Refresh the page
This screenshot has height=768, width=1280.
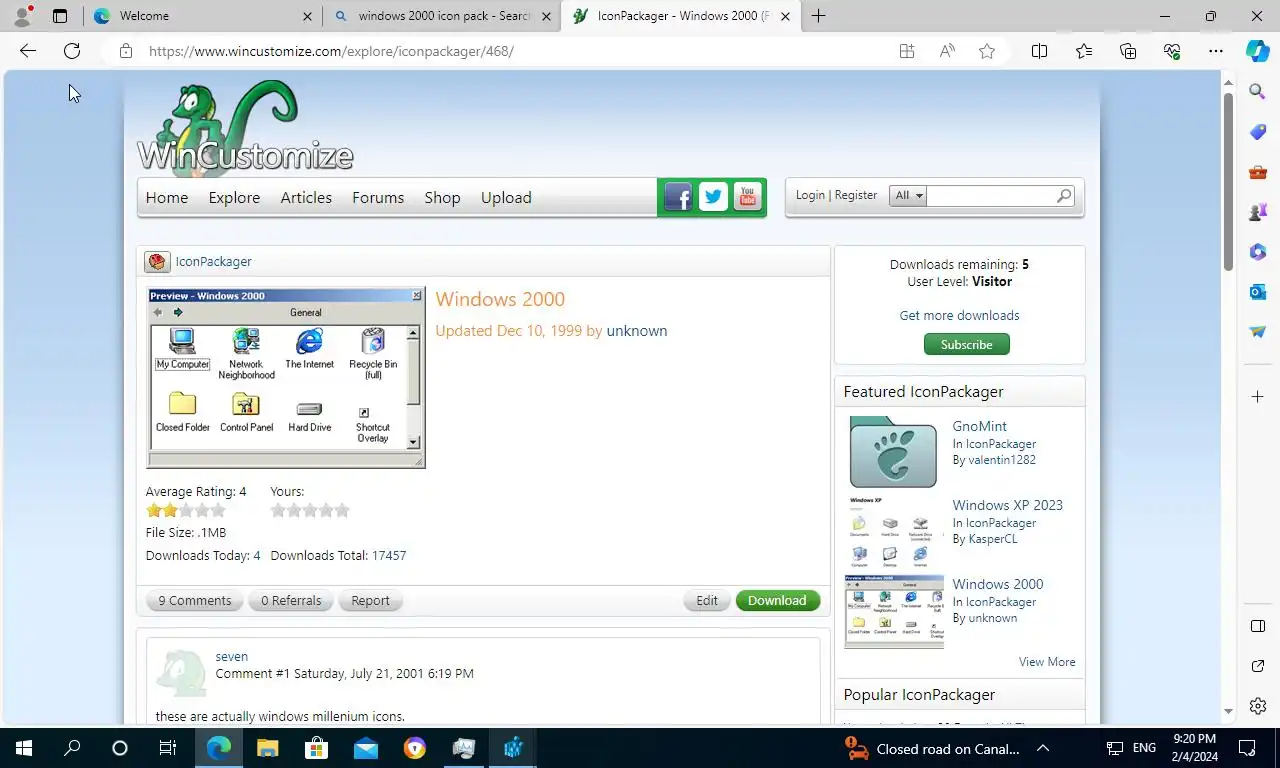72,51
